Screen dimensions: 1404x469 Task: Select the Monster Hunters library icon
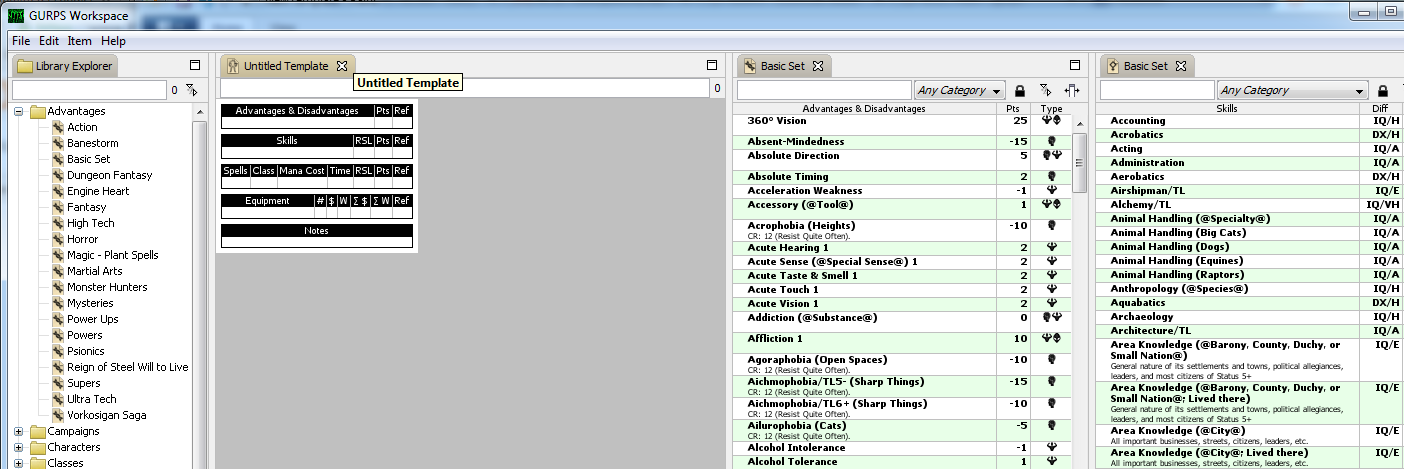(57, 287)
